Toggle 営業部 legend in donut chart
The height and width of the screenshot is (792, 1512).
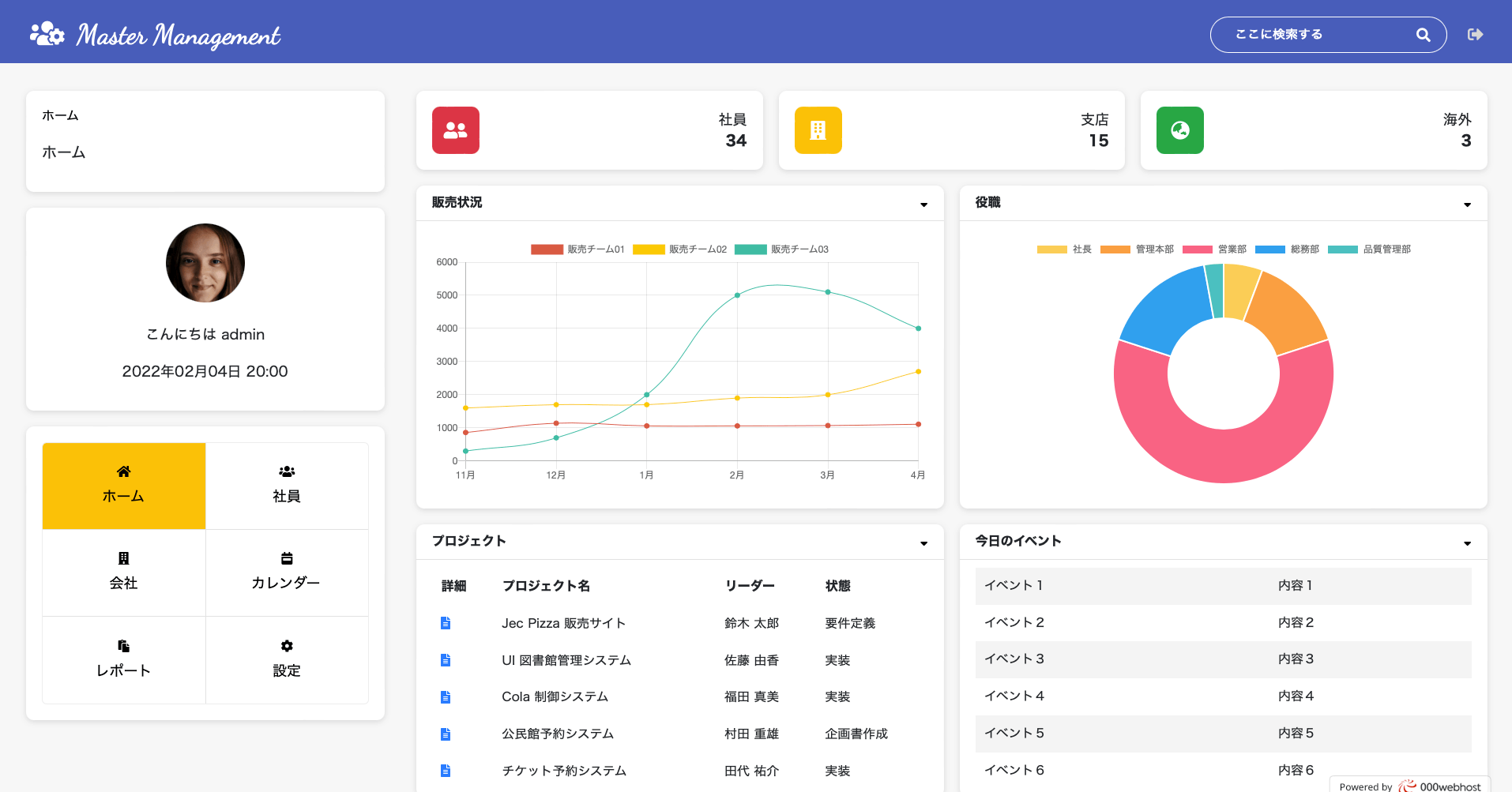(x=1214, y=250)
